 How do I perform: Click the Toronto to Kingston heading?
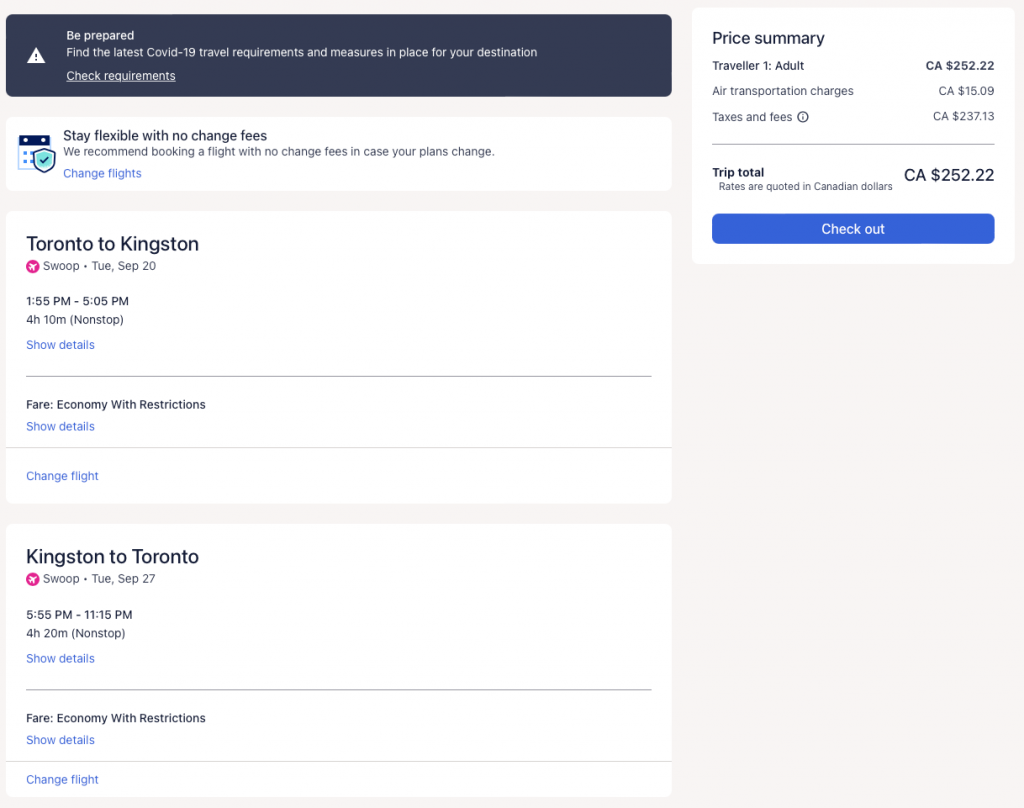point(112,244)
